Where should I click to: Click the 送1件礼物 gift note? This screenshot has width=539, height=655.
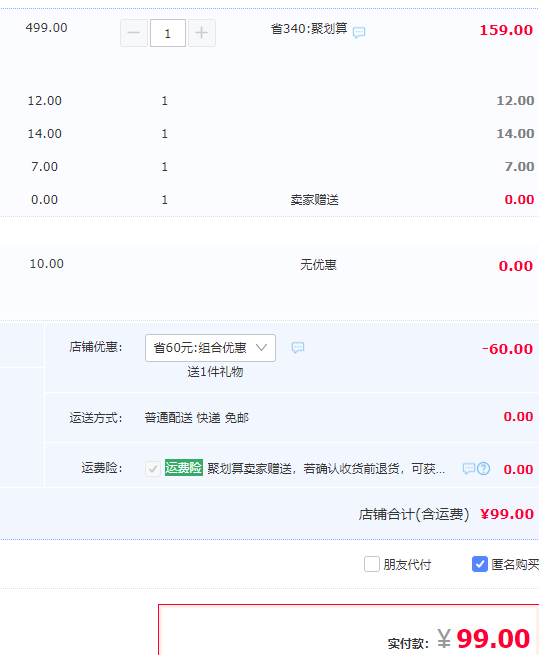[215, 372]
